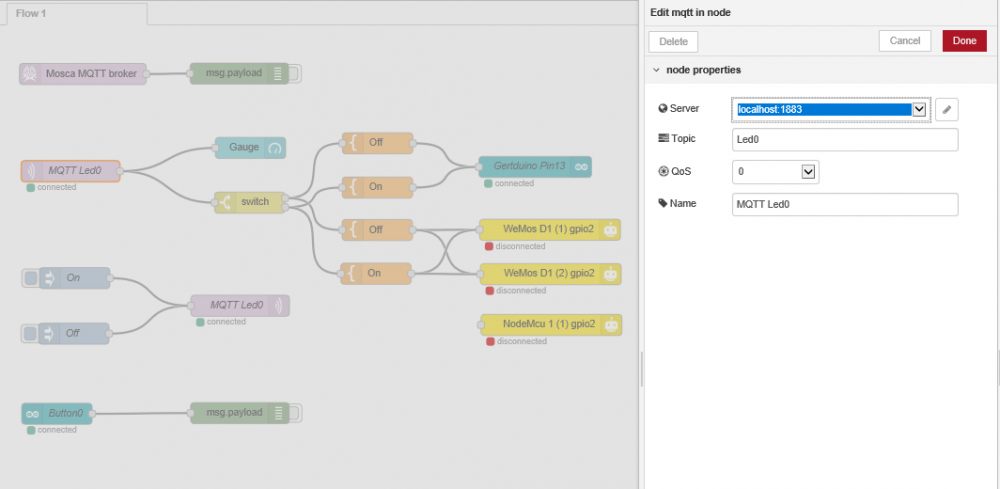This screenshot has width=1000, height=489.
Task: Toggle the top msg.payload debug node button
Action: [295, 73]
